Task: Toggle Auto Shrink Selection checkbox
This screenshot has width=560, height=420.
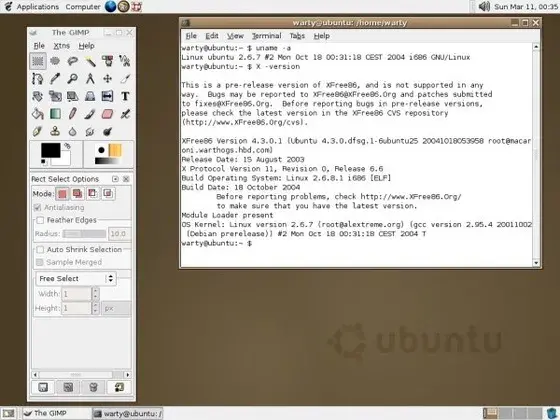Action: (x=40, y=249)
